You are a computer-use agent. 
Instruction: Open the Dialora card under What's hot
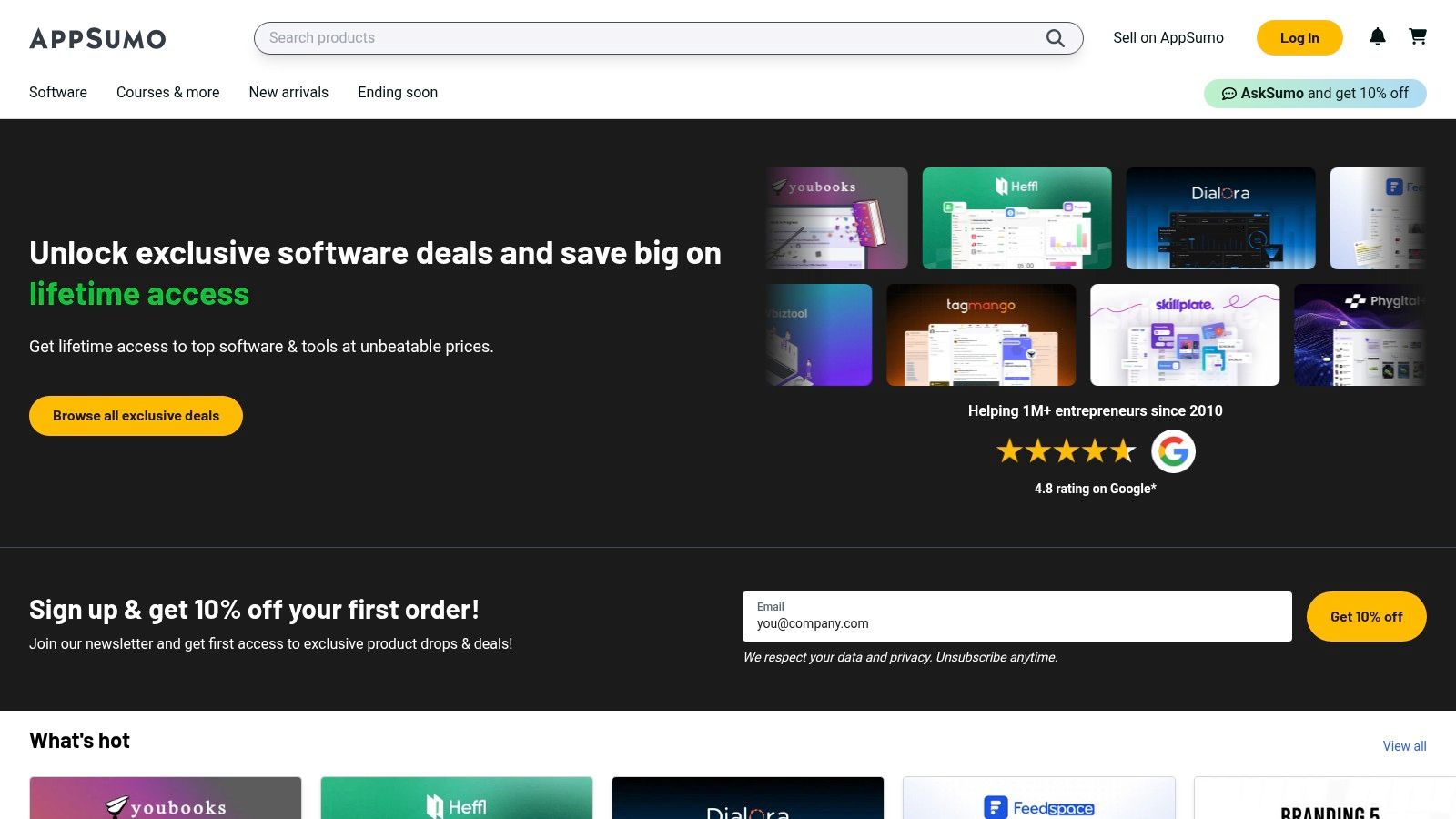click(748, 798)
